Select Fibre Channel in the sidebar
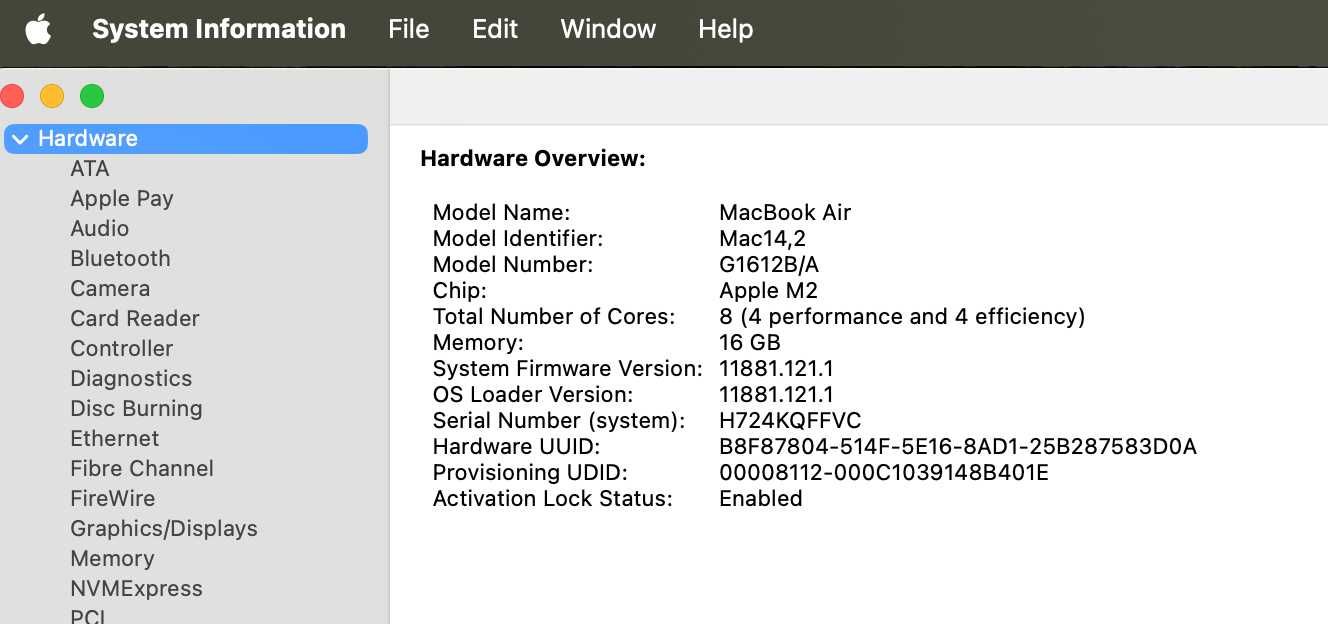Image resolution: width=1328 pixels, height=624 pixels. pos(142,469)
